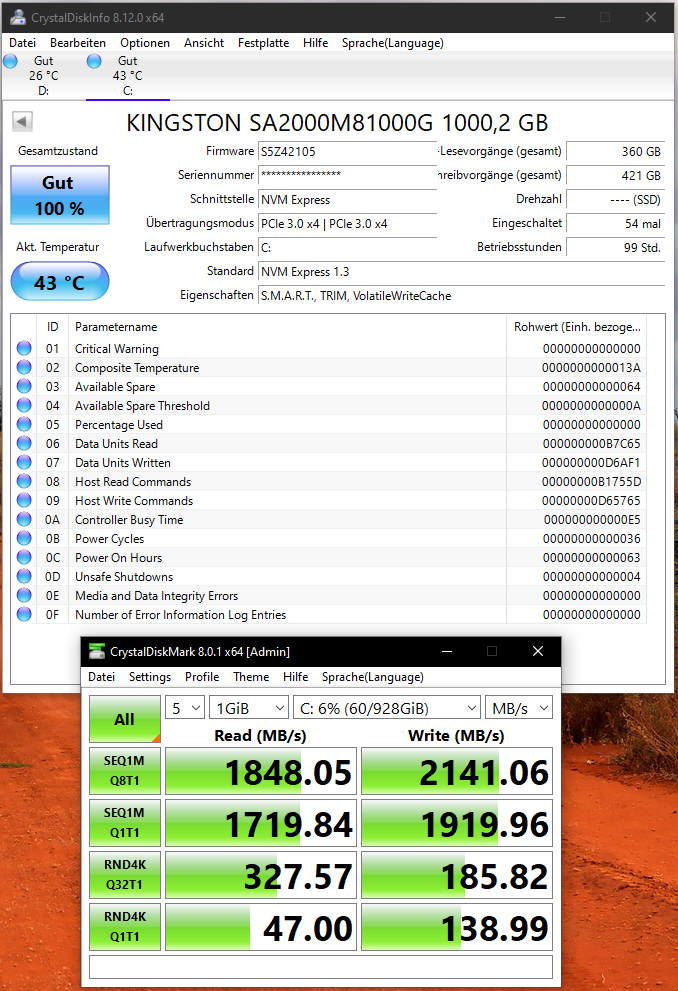Run the RND4K Q32T1 test

pyautogui.click(x=124, y=875)
